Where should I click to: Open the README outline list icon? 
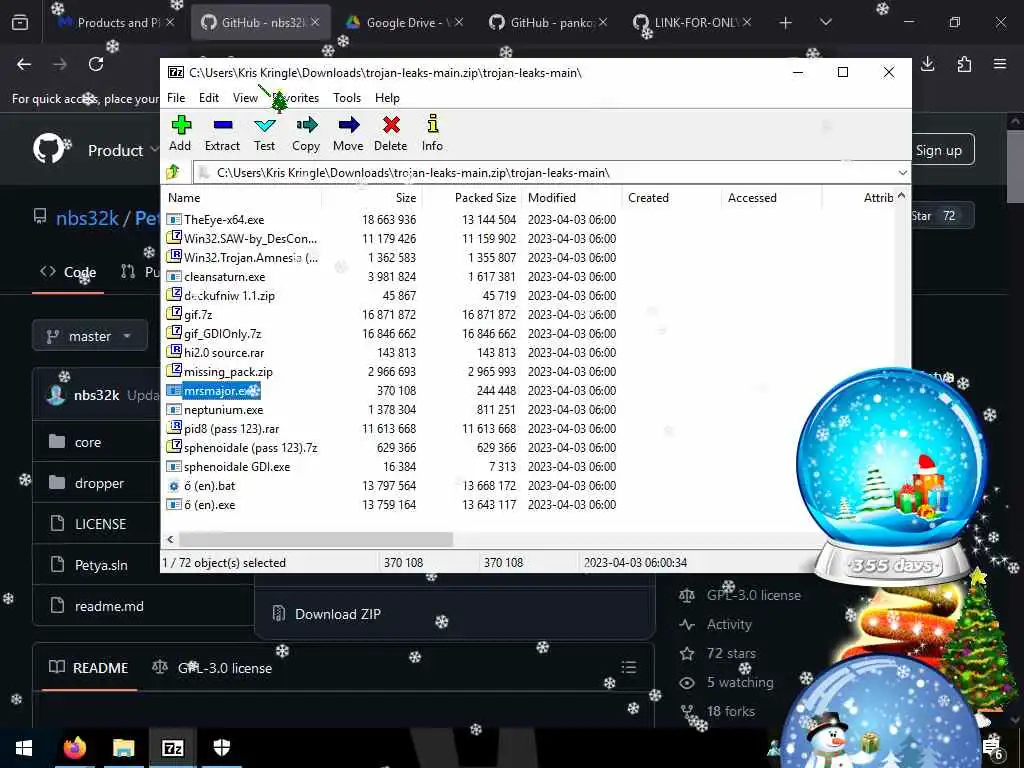(628, 667)
